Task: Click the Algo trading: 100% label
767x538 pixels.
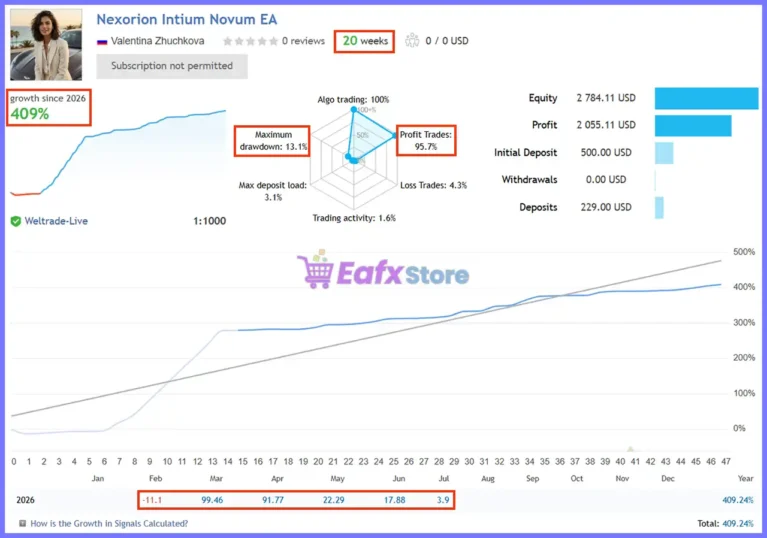Action: tap(353, 100)
